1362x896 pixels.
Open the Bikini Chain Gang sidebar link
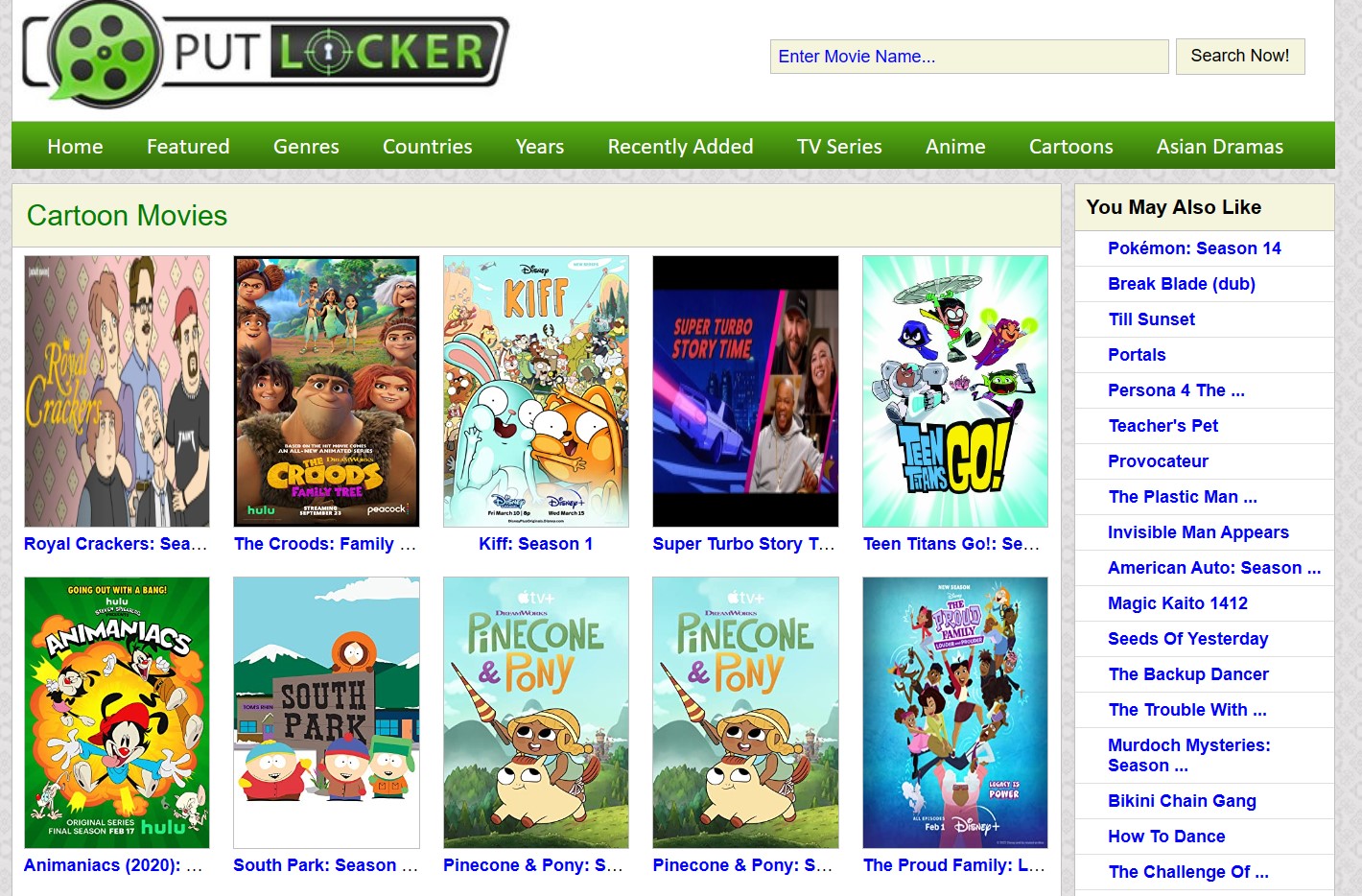pyautogui.click(x=1182, y=801)
